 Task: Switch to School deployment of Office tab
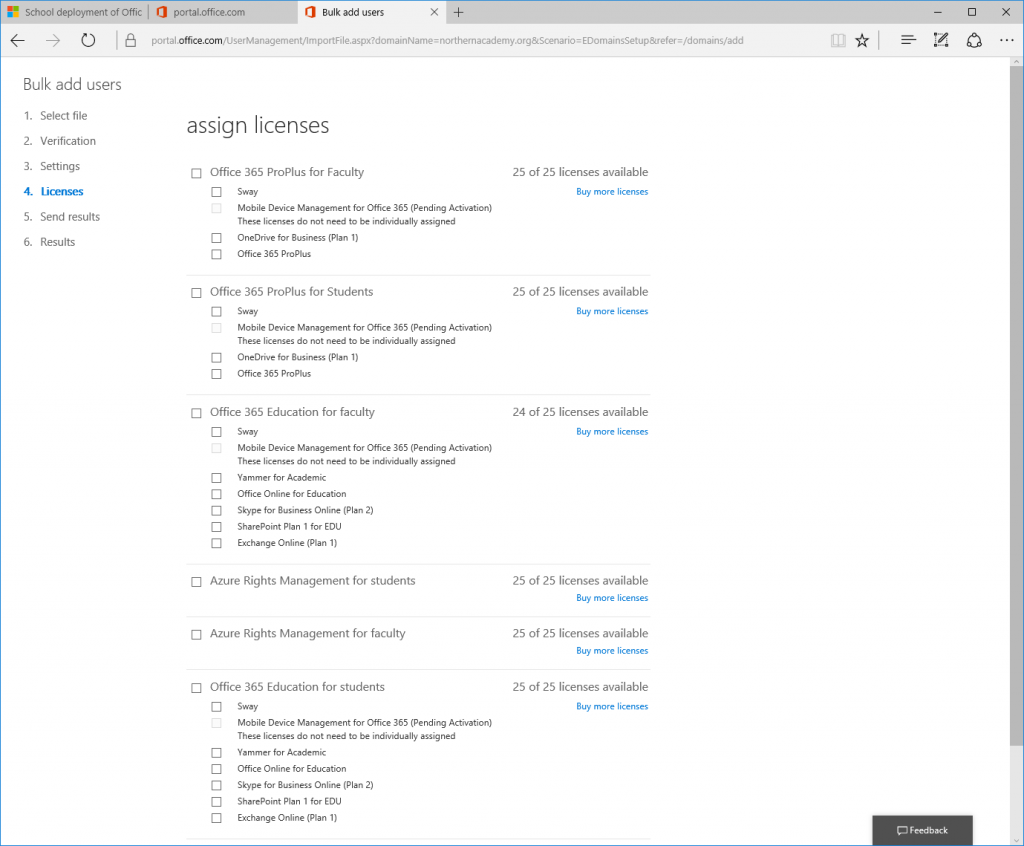(74, 12)
